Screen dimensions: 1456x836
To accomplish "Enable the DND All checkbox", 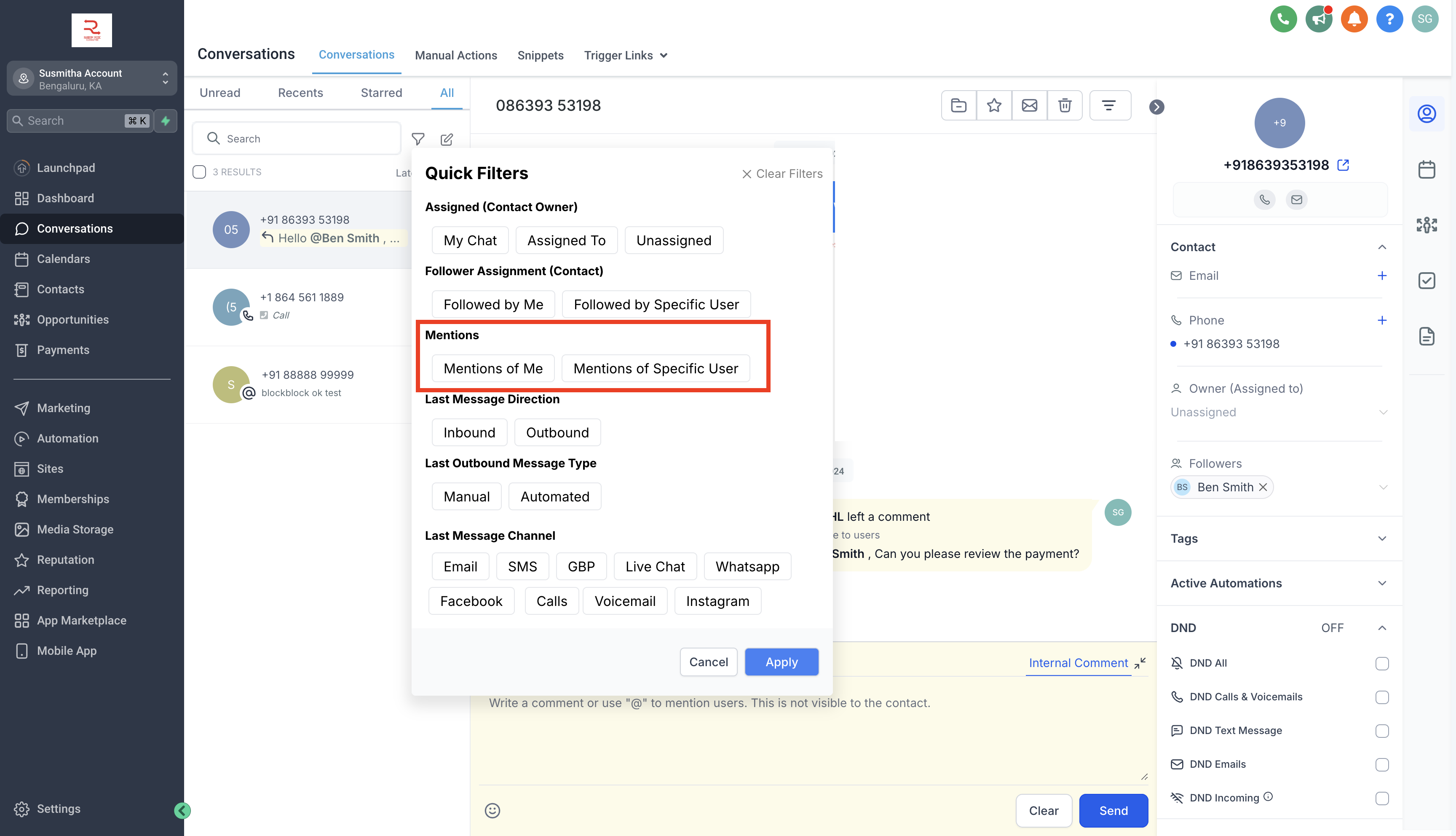I will pyautogui.click(x=1381, y=663).
